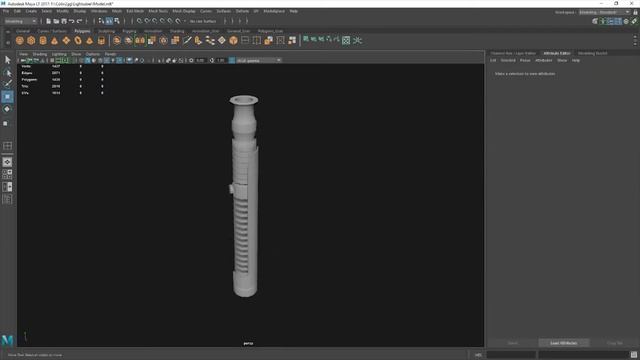Viewport: 640px width, 360px height.
Task: Open the File menu
Action: (6, 11)
